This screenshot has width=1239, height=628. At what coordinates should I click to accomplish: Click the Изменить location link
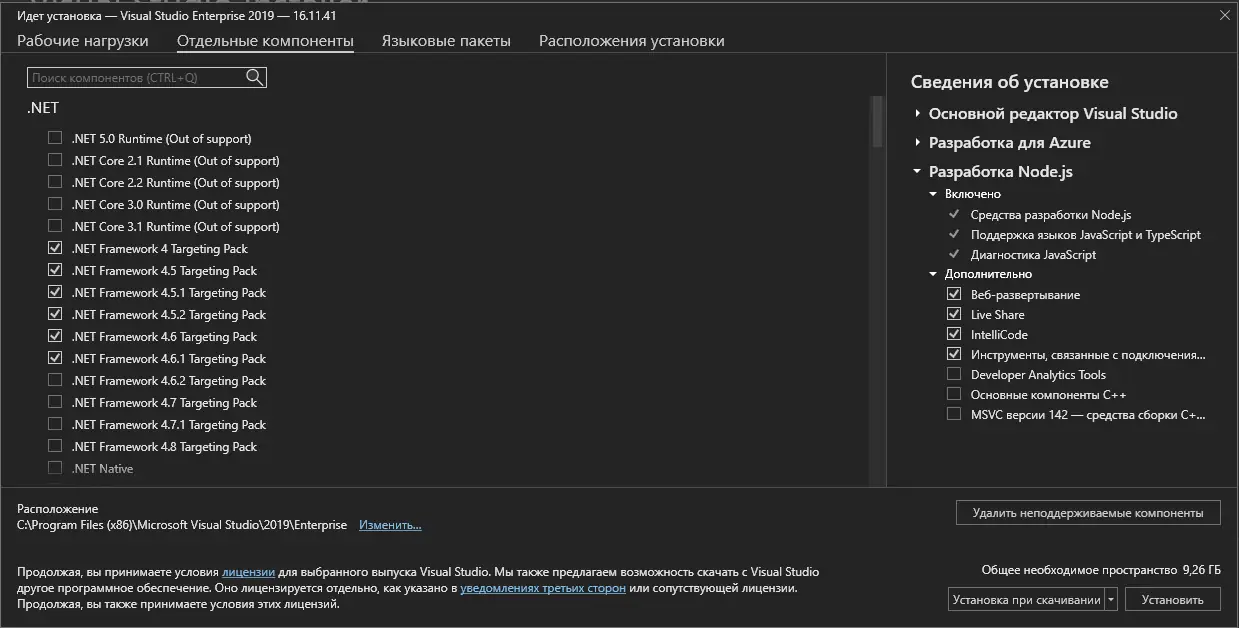click(390, 525)
